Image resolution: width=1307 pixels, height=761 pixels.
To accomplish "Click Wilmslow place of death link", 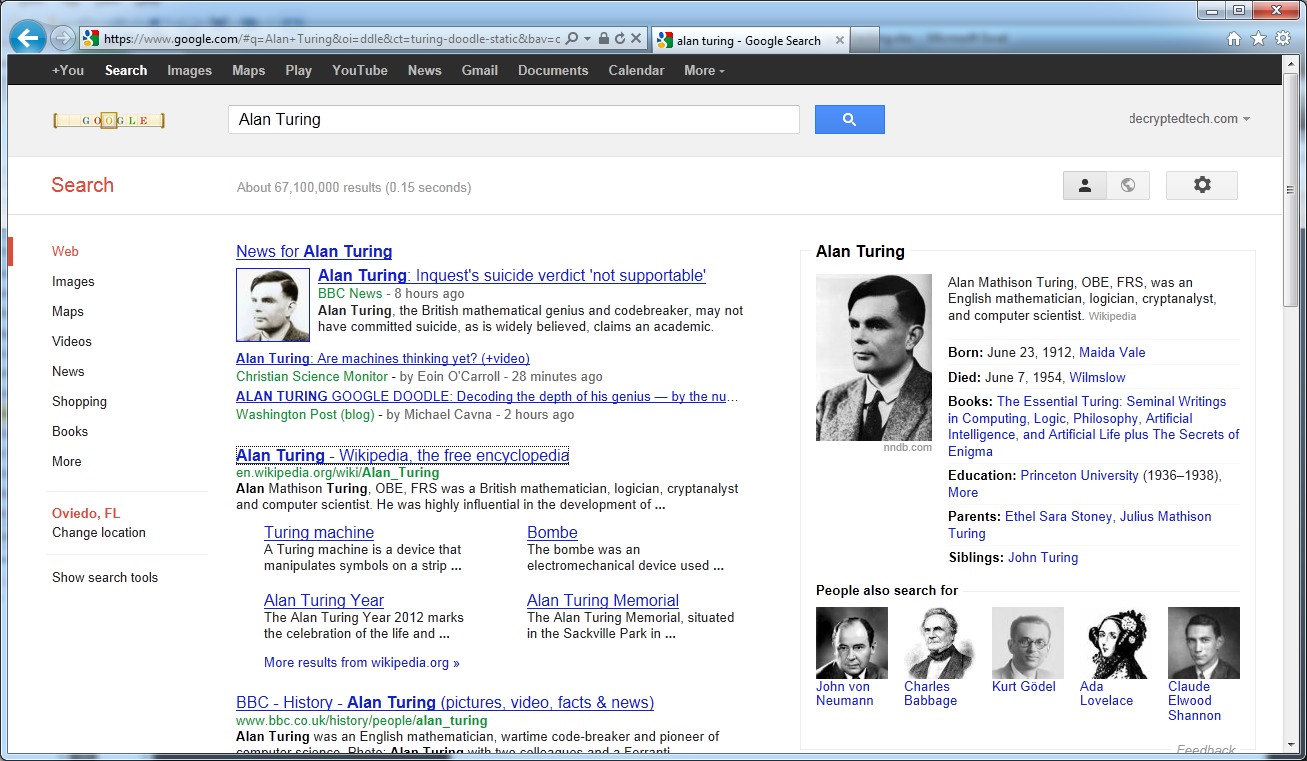I will coord(1097,377).
